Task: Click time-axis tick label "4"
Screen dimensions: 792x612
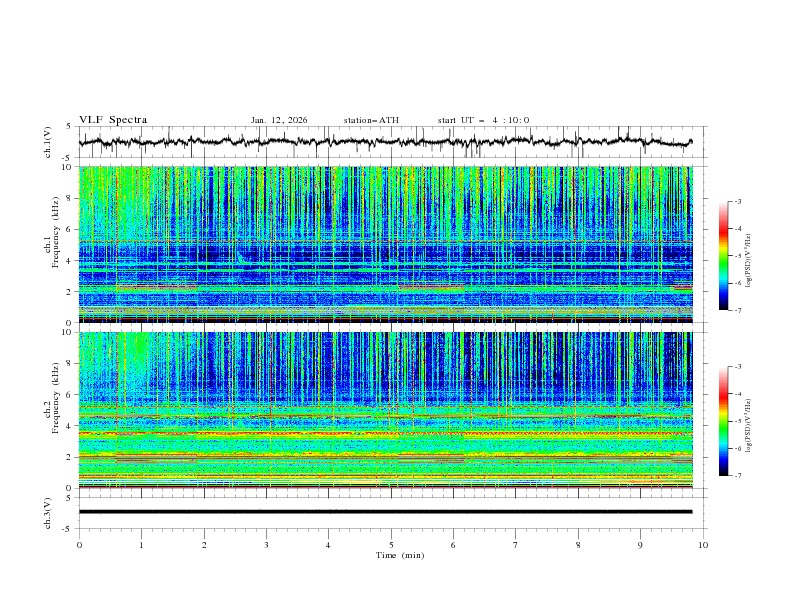Action: (328, 545)
